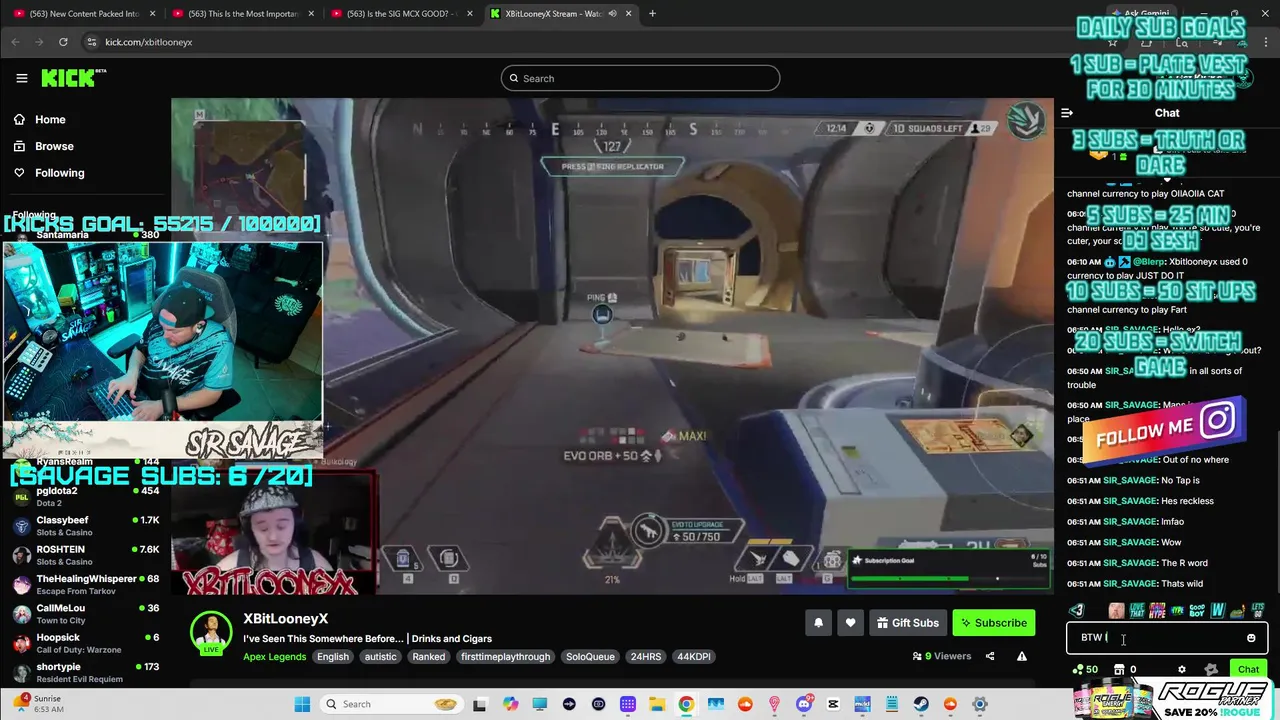Insert the W emote
1280x720 pixels.
click(1217, 610)
